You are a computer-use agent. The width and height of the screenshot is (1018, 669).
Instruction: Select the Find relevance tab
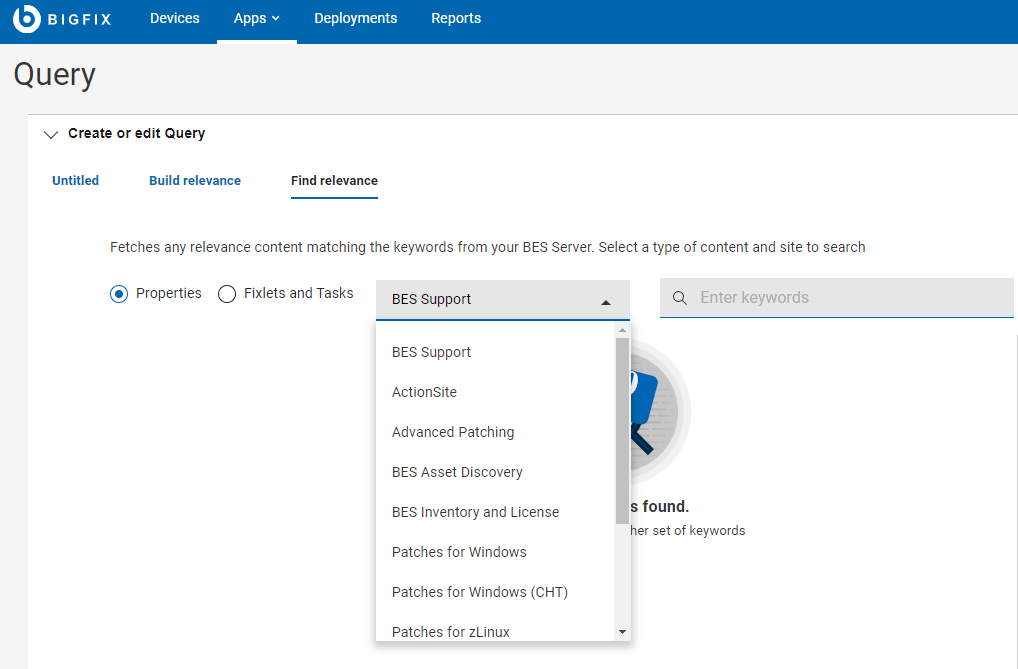click(x=334, y=181)
